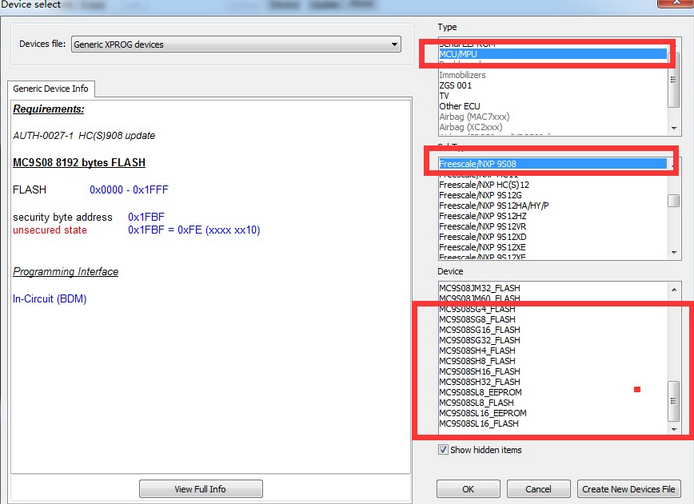The height and width of the screenshot is (504, 694).
Task: Select MC9S08SL8_EEPROM device
Action: pos(552,392)
